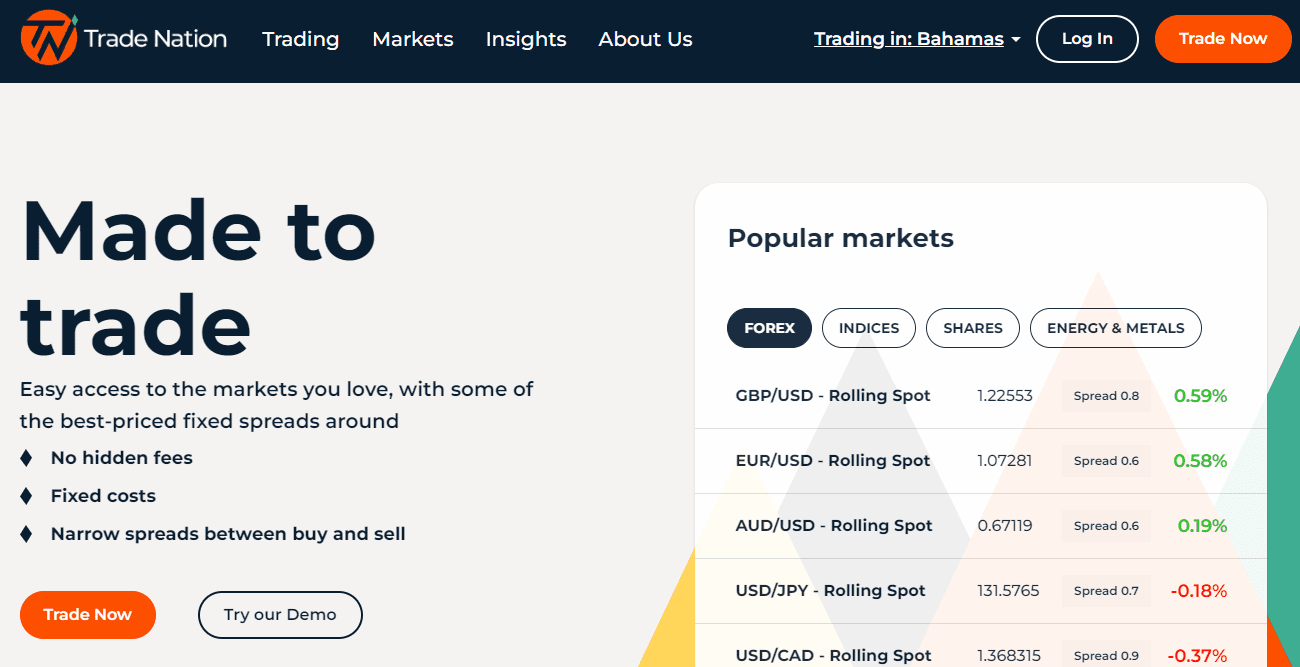Click the Fixed costs bullet text

pos(103,496)
